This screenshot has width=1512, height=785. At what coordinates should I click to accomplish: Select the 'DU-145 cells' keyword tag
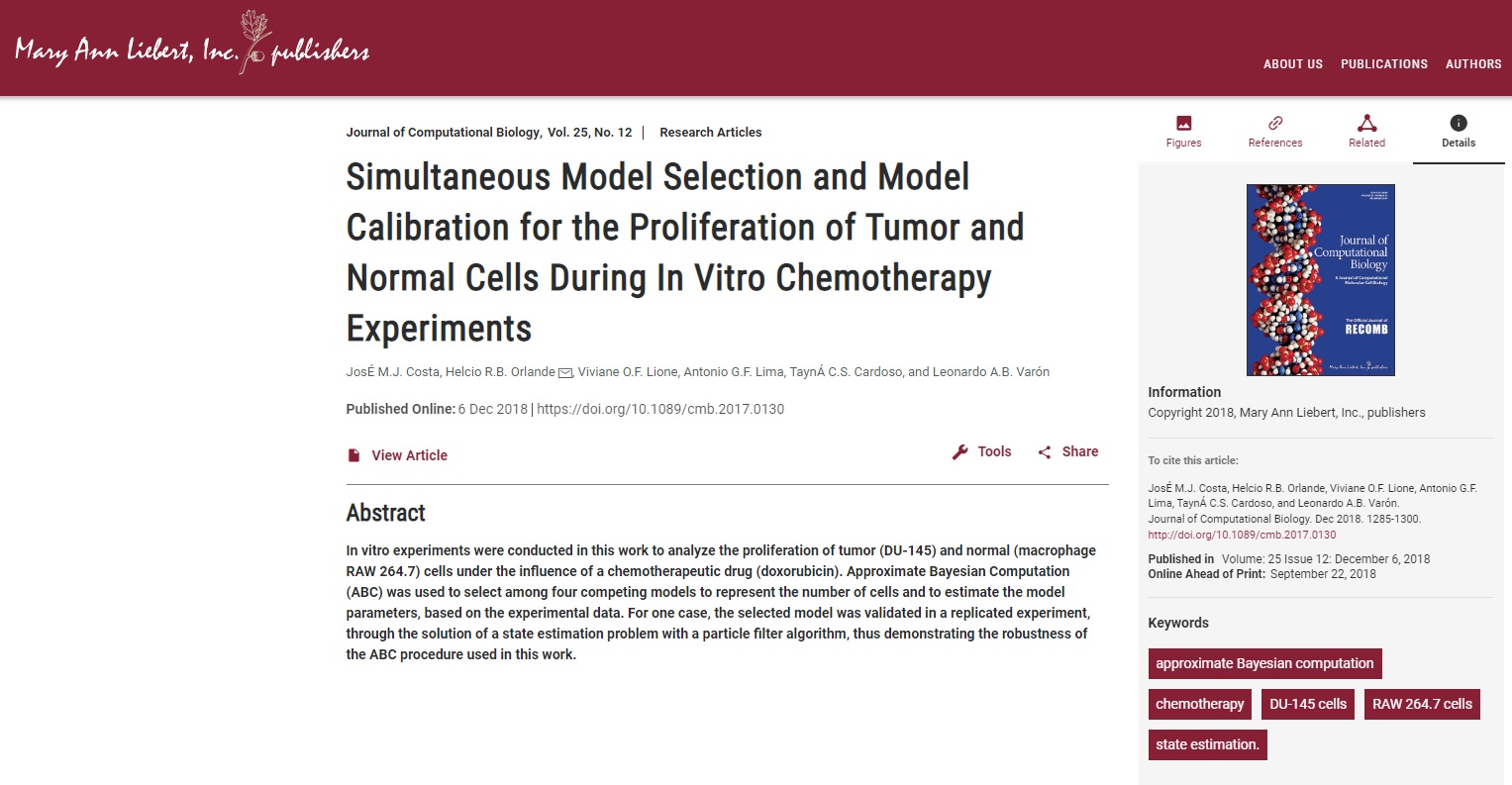(x=1307, y=704)
